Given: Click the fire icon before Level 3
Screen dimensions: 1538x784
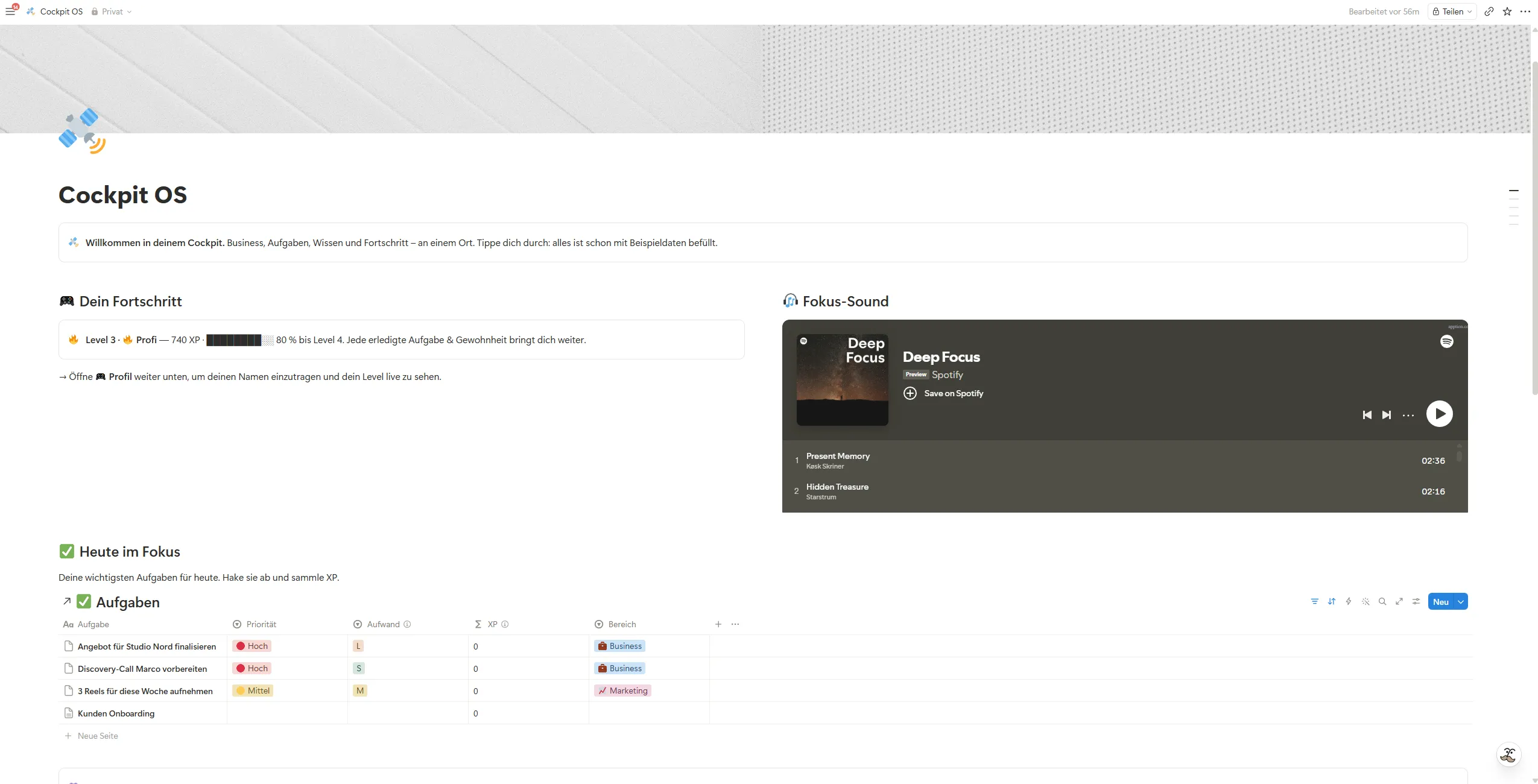Looking at the screenshot, I should click(74, 340).
